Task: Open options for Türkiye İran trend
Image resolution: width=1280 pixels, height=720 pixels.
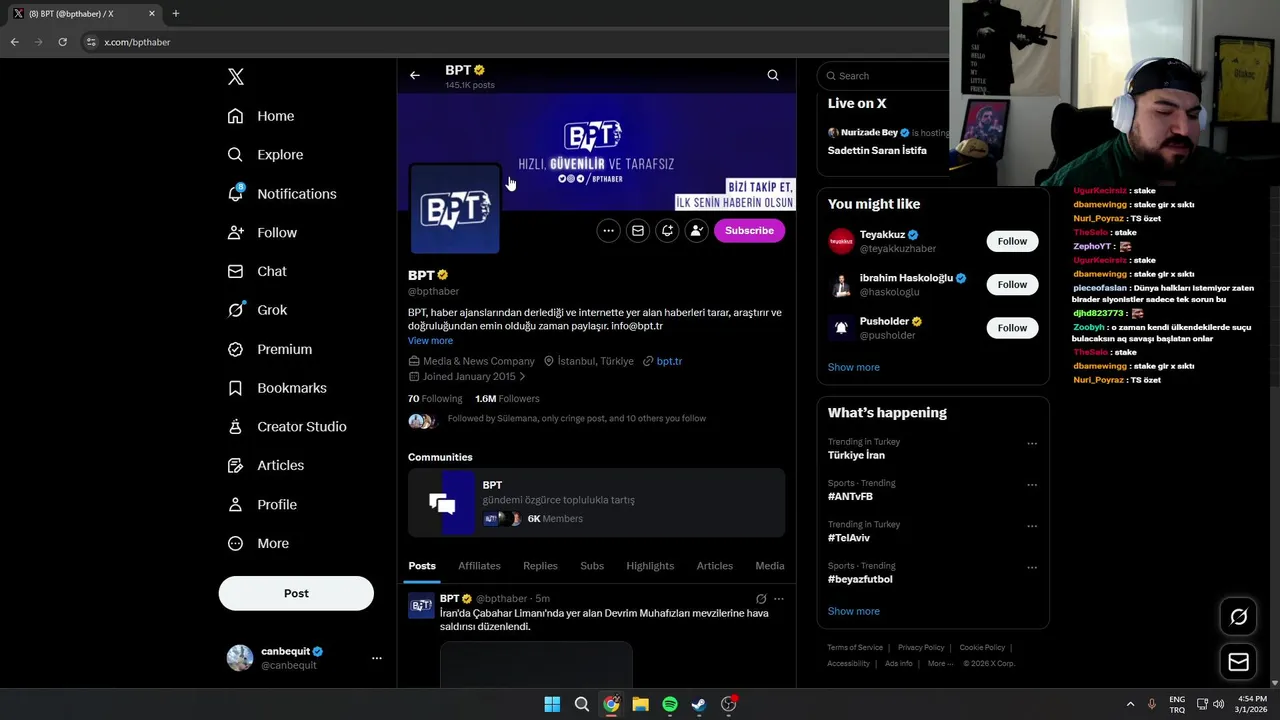Action: click(x=1032, y=444)
